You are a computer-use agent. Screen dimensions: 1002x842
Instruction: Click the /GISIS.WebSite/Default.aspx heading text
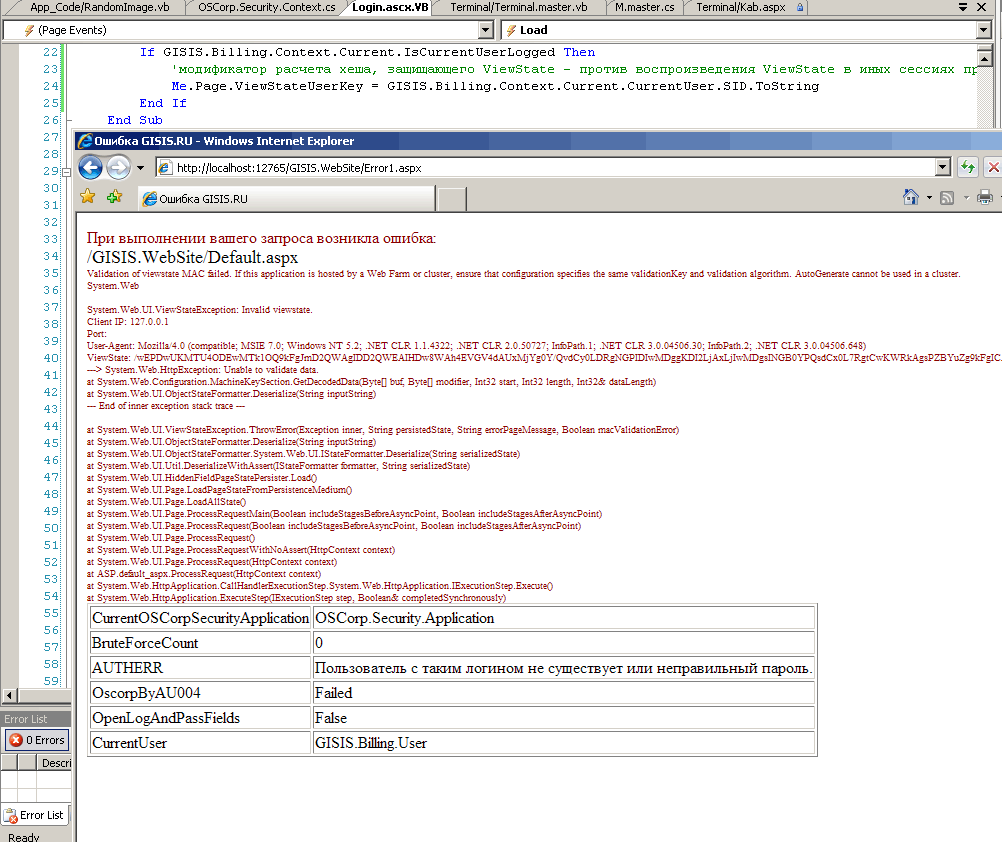(192, 257)
